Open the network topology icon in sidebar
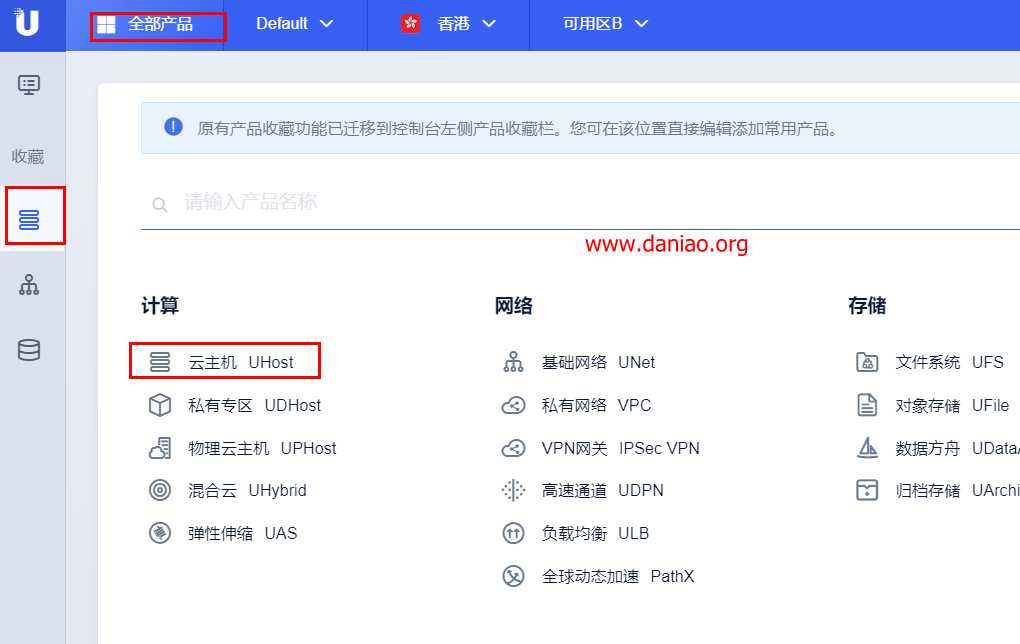Image resolution: width=1020 pixels, height=644 pixels. pos(29,285)
